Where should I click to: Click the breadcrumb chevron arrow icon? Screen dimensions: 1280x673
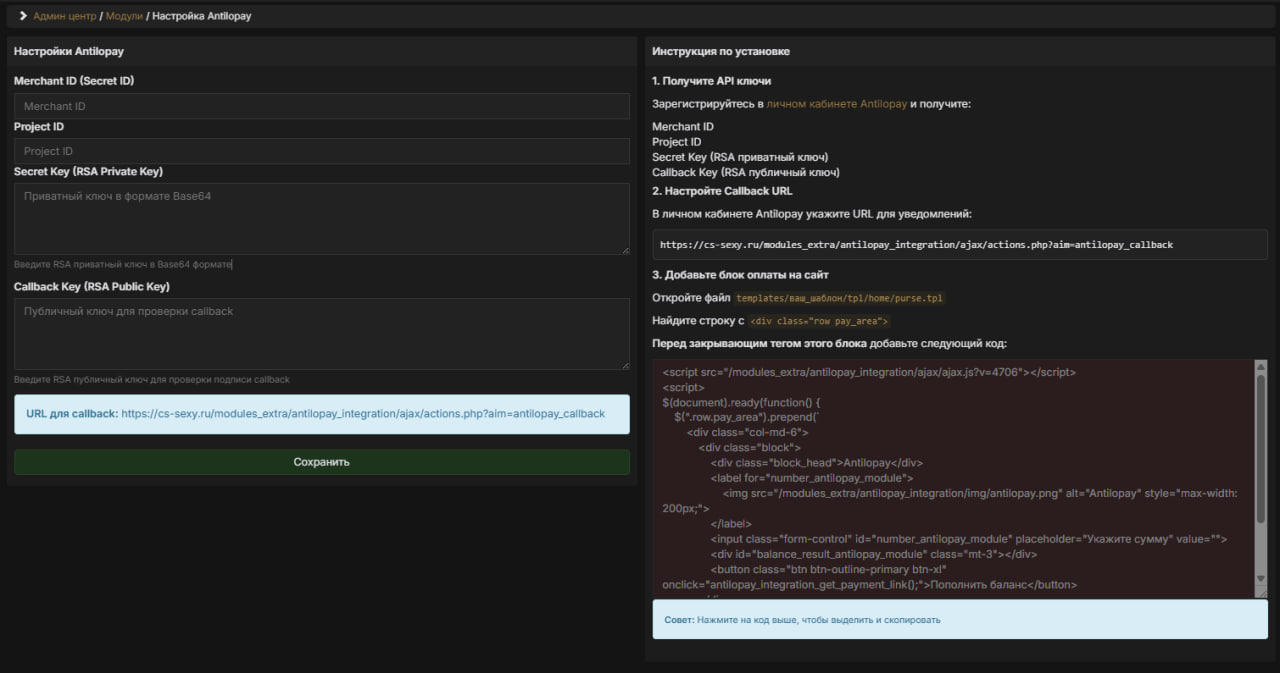23,16
